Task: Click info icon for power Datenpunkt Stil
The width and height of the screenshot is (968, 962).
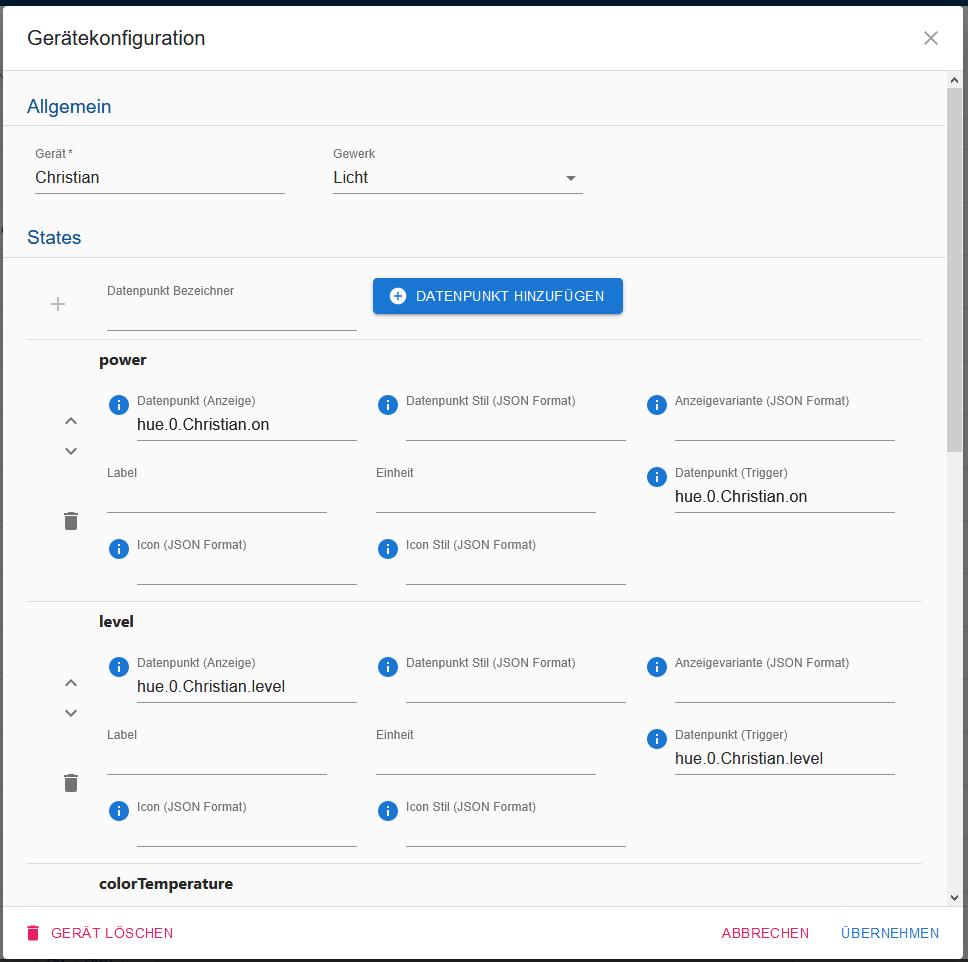Action: pyautogui.click(x=388, y=405)
